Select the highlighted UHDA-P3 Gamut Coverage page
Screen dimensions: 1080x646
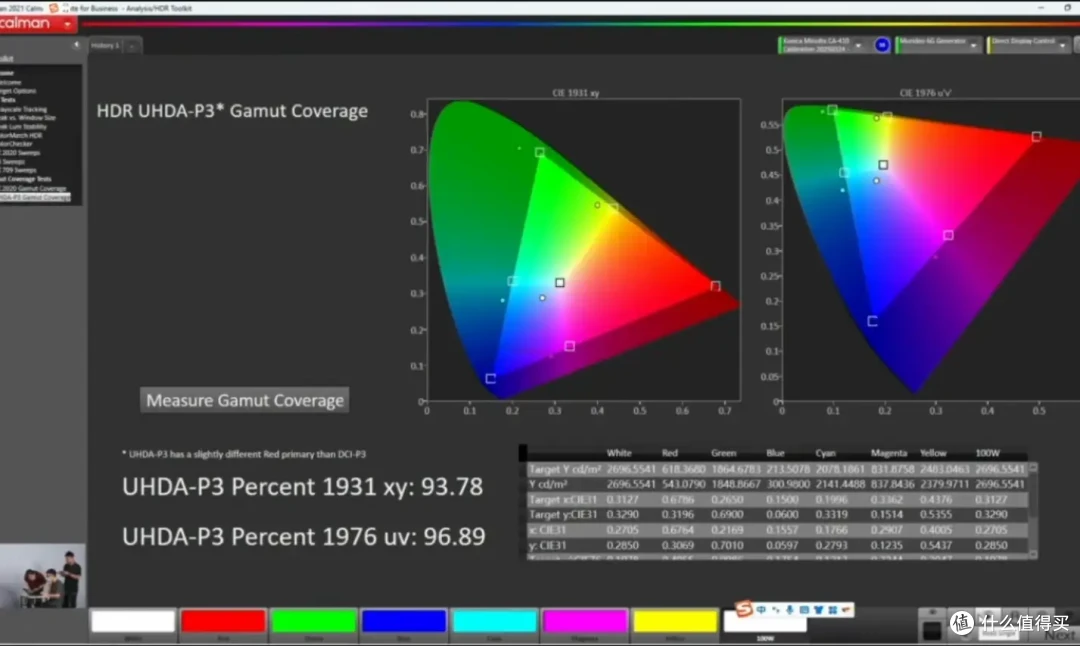(x=35, y=197)
